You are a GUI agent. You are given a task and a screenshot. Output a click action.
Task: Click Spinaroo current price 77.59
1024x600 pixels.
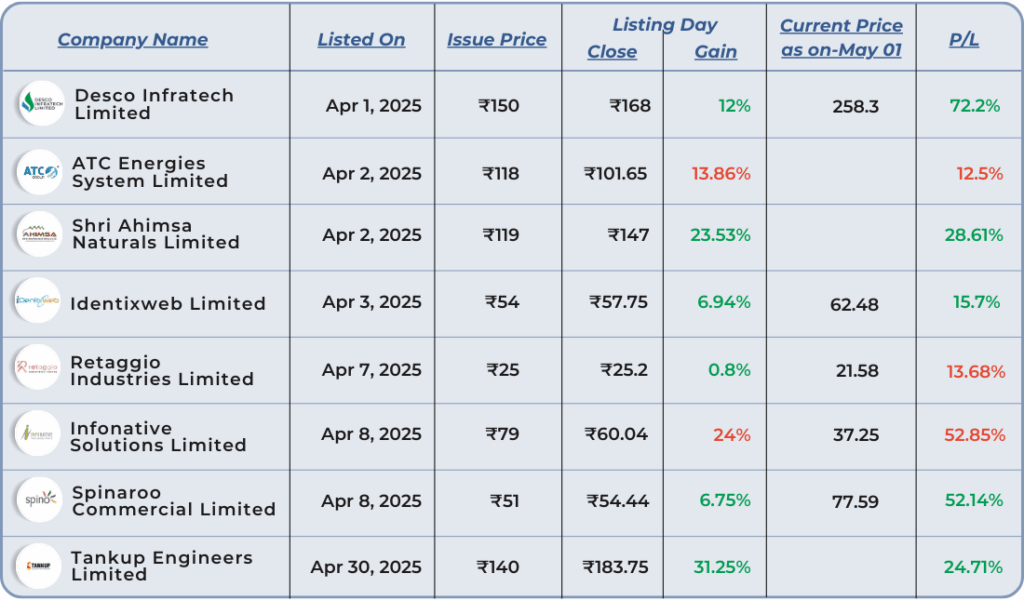pyautogui.click(x=856, y=501)
